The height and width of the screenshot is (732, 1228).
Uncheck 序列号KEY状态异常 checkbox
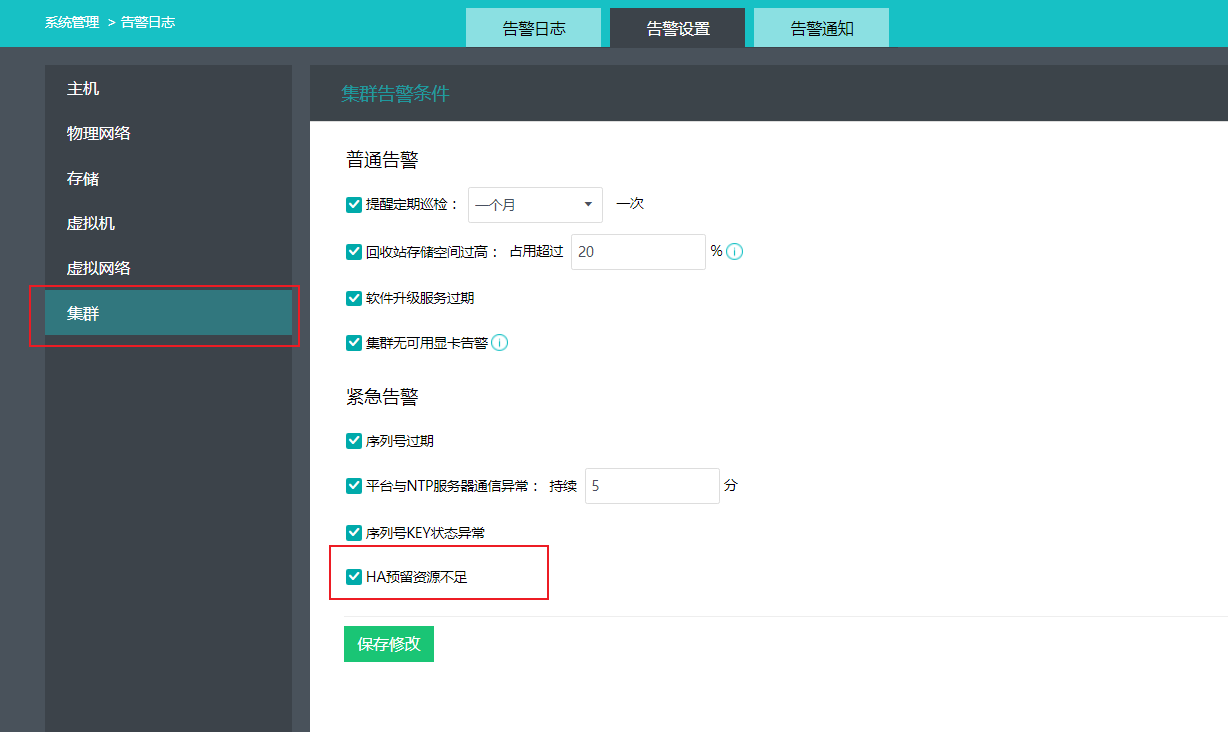354,533
